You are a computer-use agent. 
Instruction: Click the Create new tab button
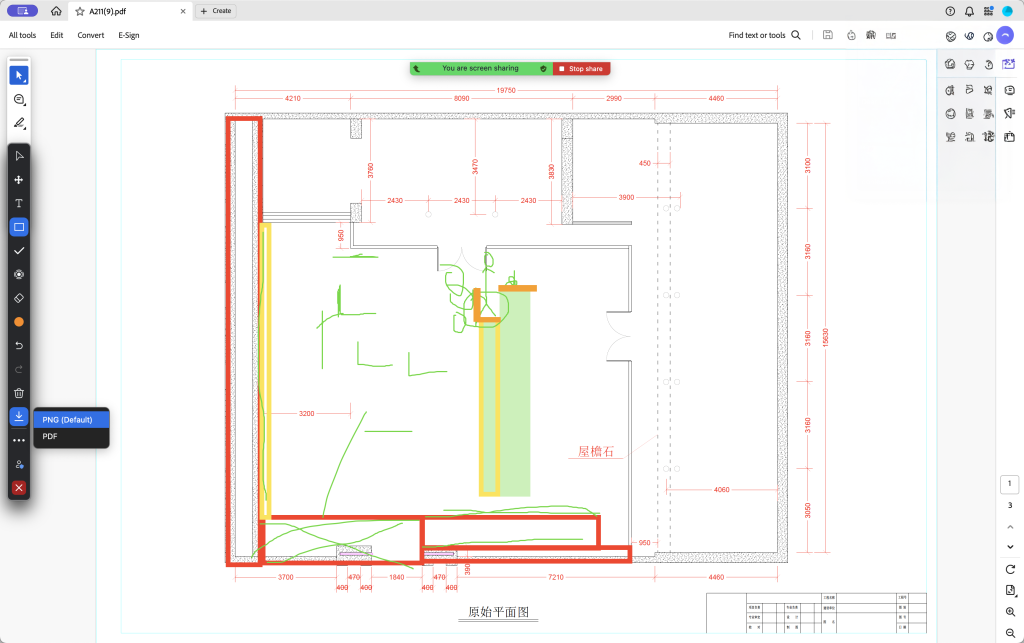216,11
